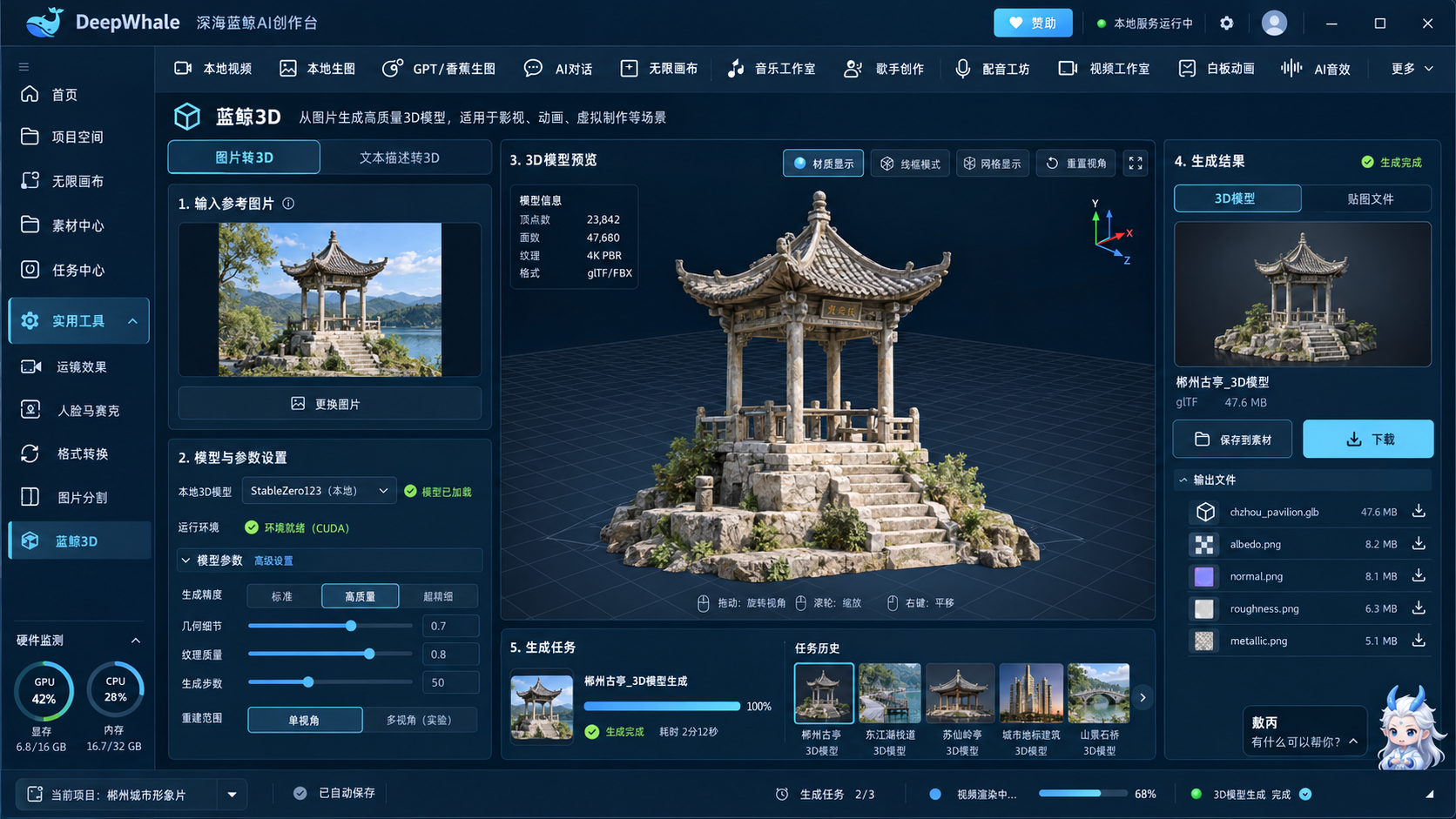The height and width of the screenshot is (819, 1456).
Task: Adjust the 几何细节 slider handle
Action: [351, 626]
